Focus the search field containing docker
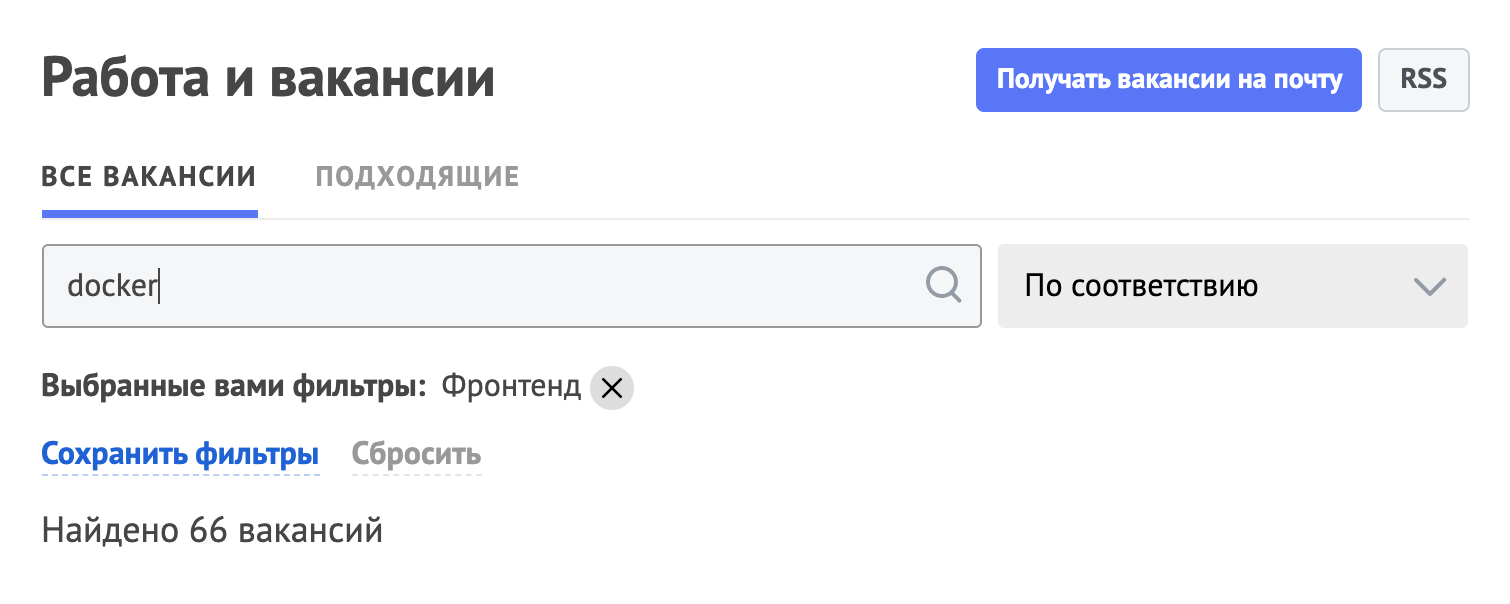Viewport: 1510px width, 604px height. coord(511,286)
